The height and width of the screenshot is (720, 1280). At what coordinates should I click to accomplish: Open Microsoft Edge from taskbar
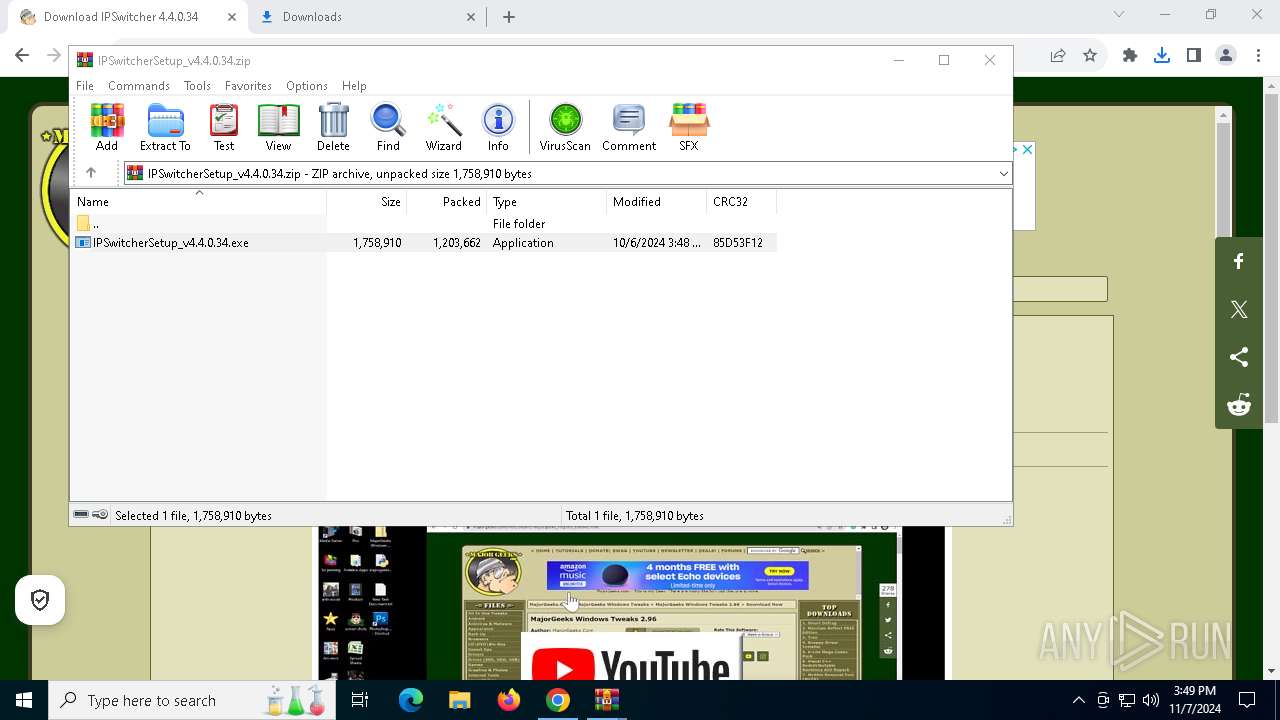tap(411, 700)
